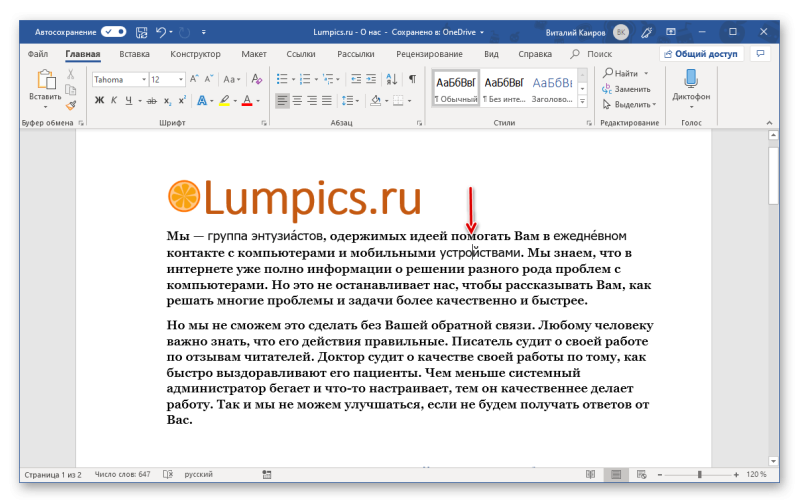
Task: Open the borders dropdown arrow
Action: [409, 101]
